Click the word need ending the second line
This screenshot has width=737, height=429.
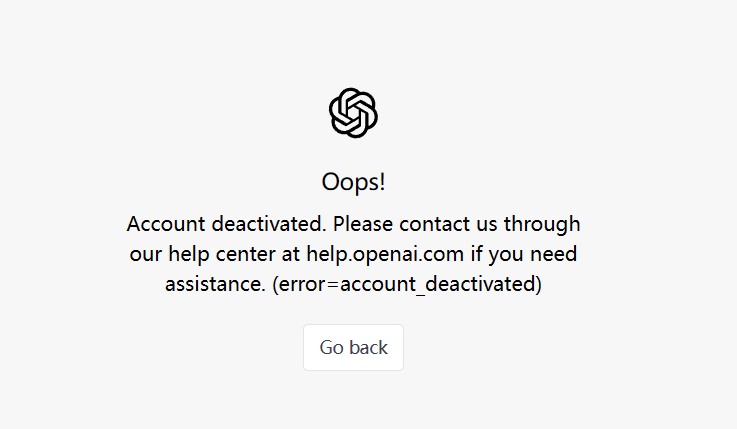point(554,254)
